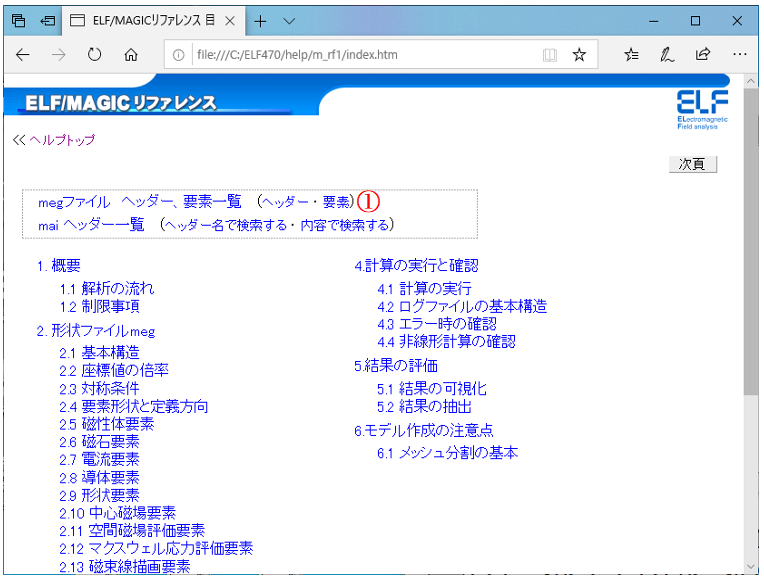Set these tabs aside icon

[48, 21]
